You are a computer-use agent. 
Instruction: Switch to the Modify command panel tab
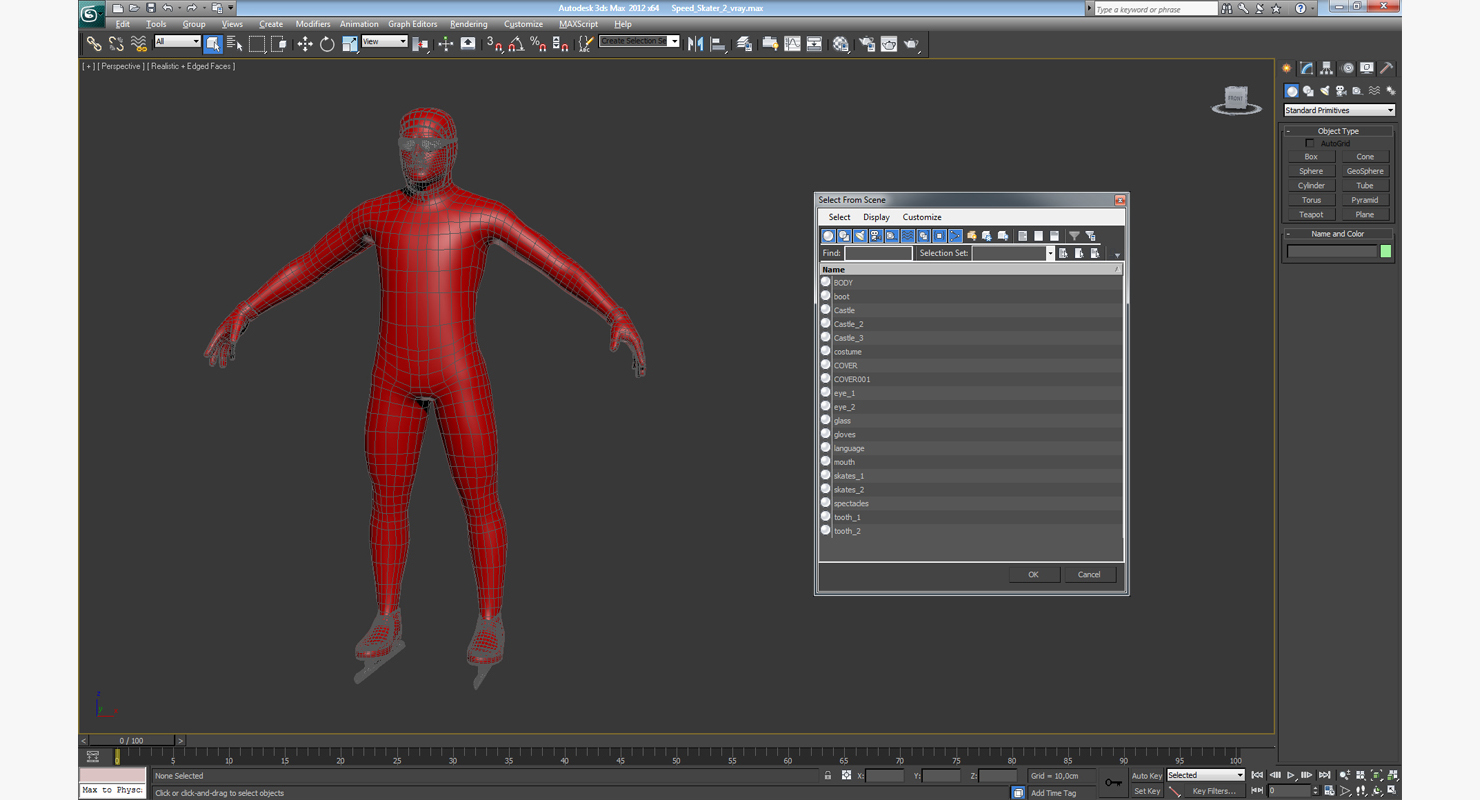1306,69
